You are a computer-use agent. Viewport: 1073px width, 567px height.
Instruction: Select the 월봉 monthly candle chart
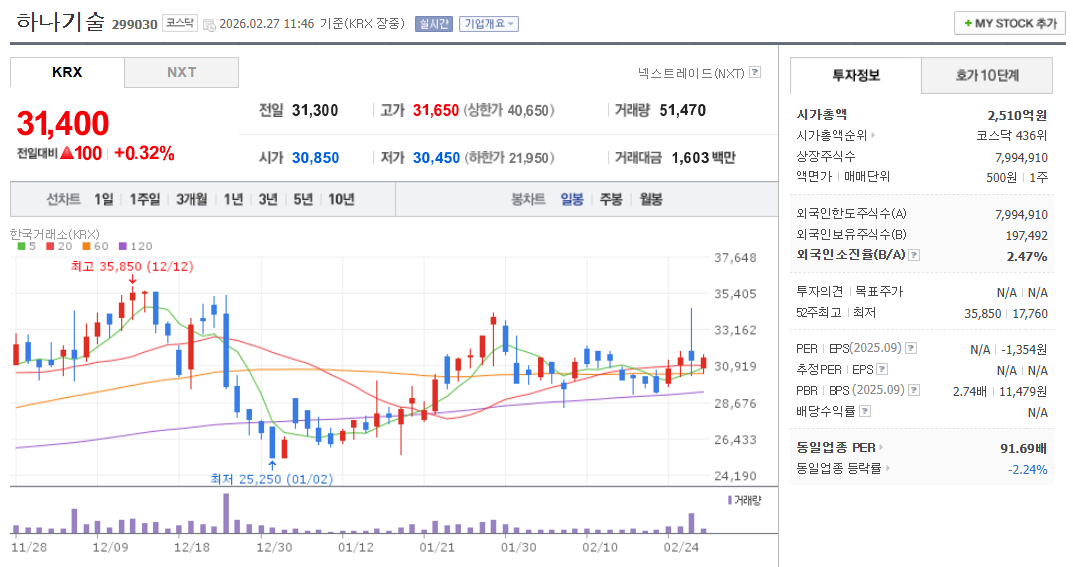tap(651, 199)
